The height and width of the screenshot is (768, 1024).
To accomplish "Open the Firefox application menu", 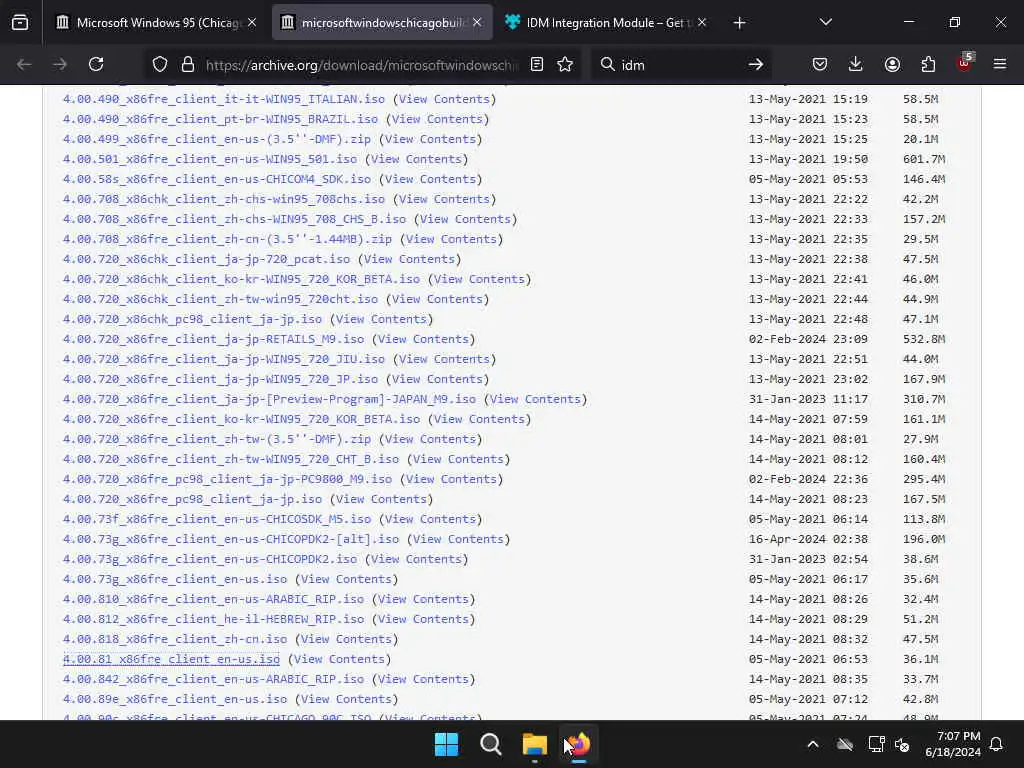I will [1000, 64].
